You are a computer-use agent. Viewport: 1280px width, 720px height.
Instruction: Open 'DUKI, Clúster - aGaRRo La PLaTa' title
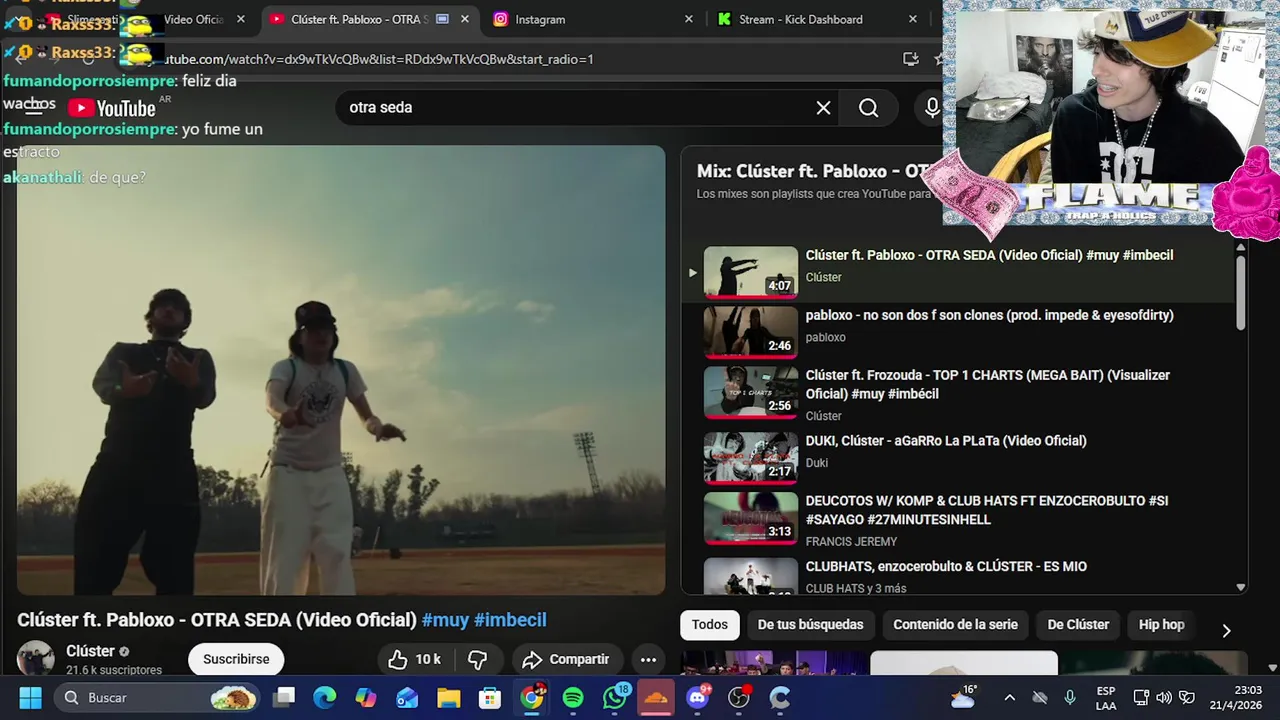pyautogui.click(x=946, y=441)
